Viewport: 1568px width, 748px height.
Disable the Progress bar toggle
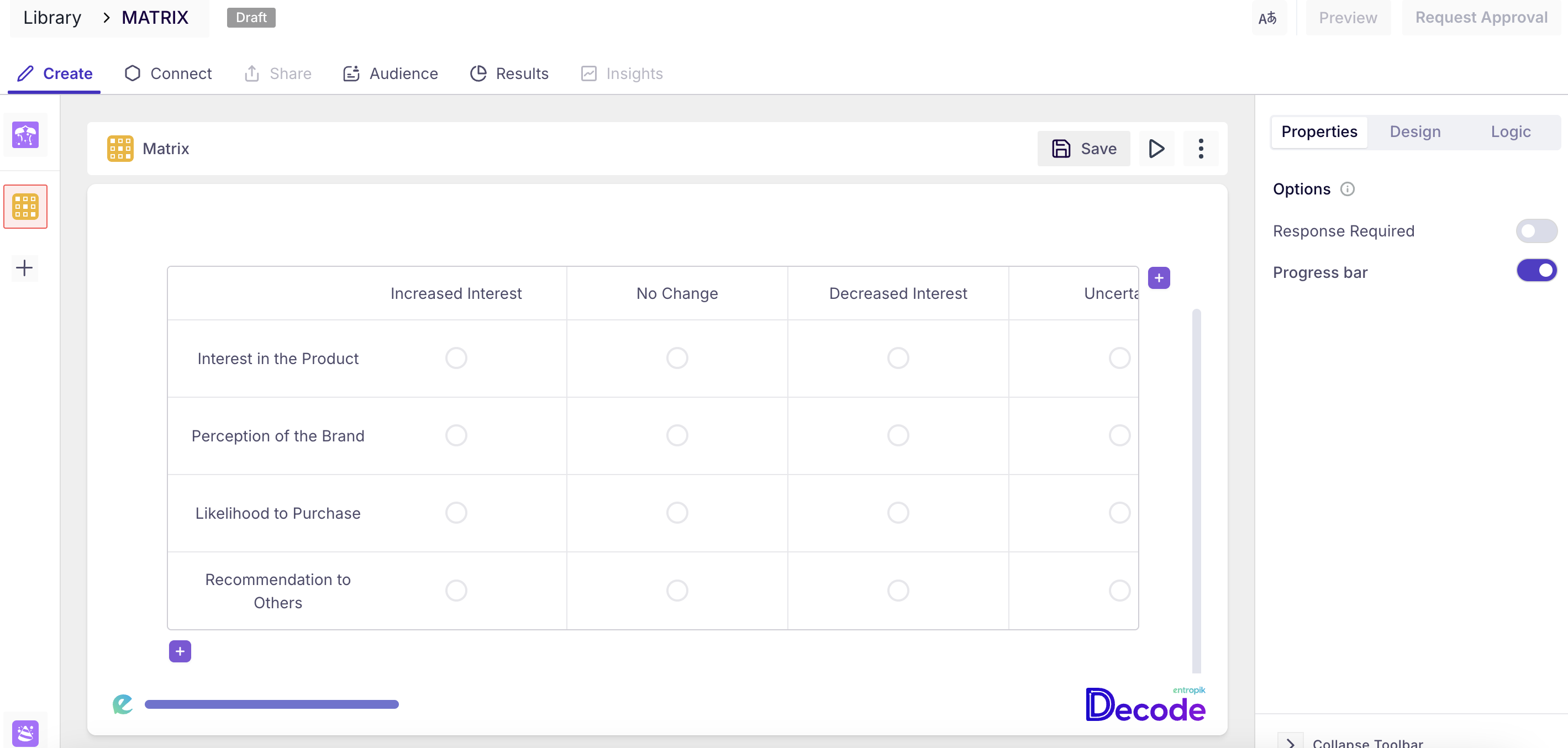(x=1536, y=270)
